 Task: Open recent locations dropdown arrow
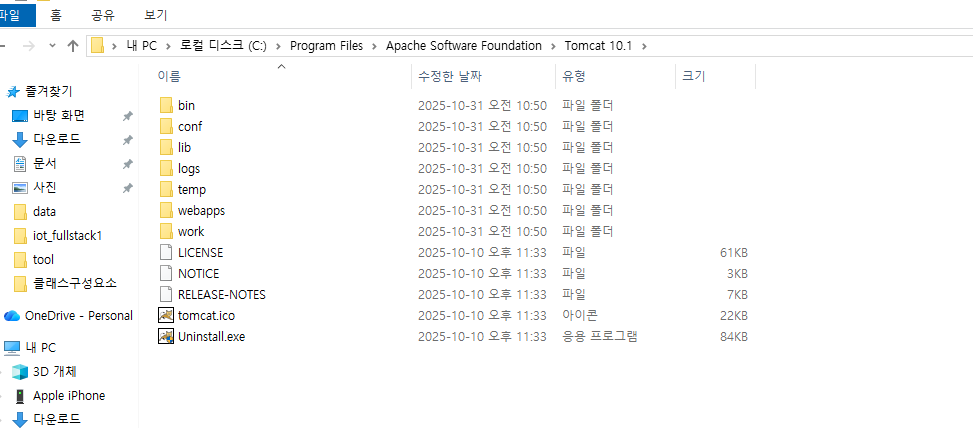pos(52,46)
